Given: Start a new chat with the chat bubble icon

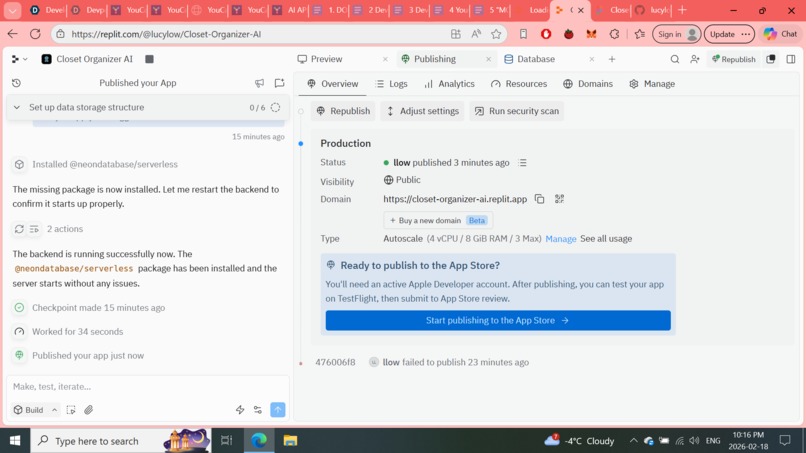Looking at the screenshot, I should 279,83.
